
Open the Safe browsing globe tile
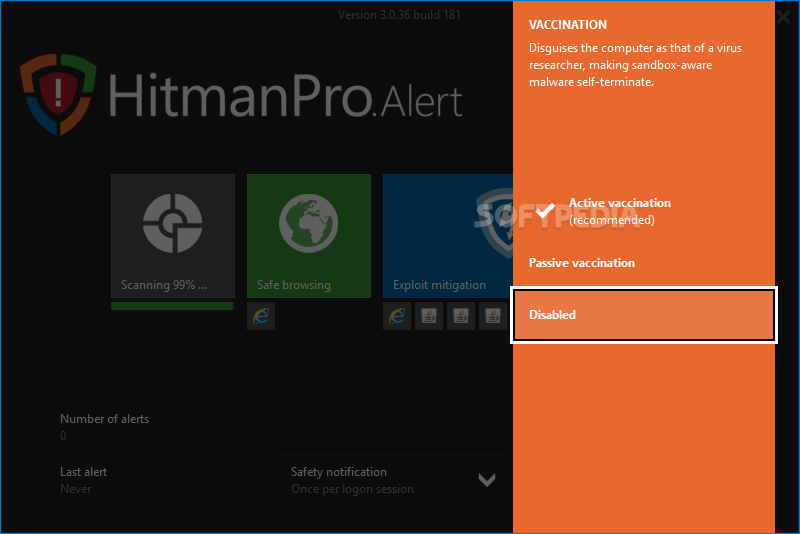pos(309,236)
